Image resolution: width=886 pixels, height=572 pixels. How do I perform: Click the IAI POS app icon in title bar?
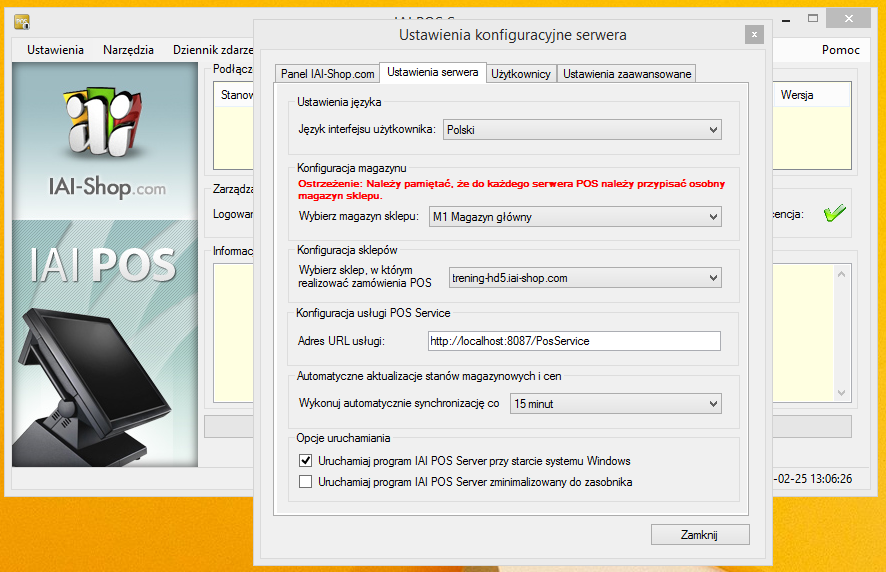[x=21, y=21]
